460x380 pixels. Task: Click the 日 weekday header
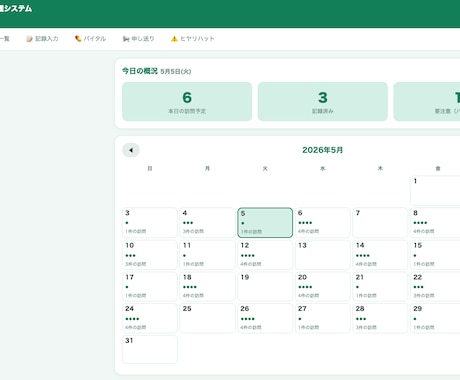pos(150,168)
